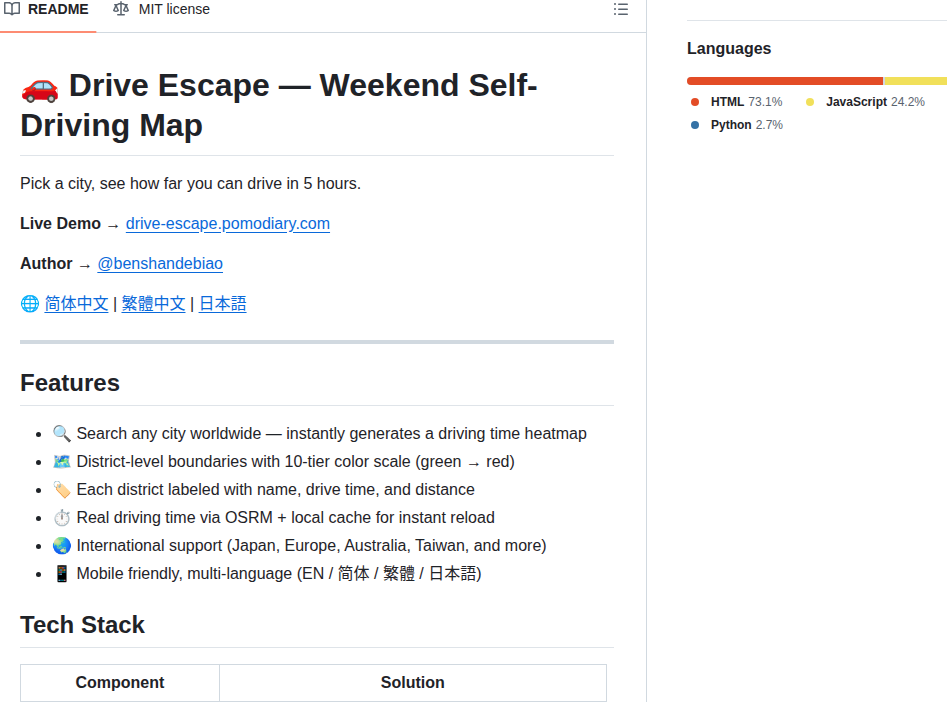Open the 简体中文 README link
Image resolution: width=947 pixels, height=702 pixels.
(x=76, y=304)
